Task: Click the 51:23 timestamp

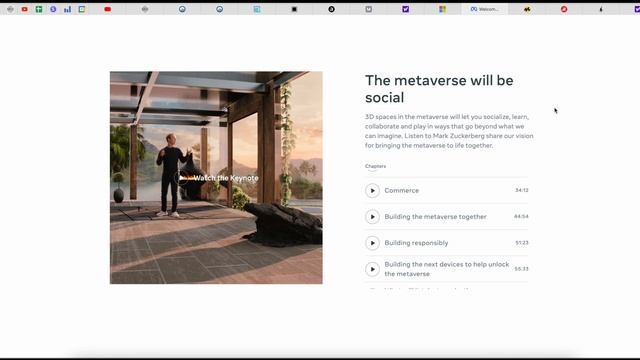Action: 522,243
